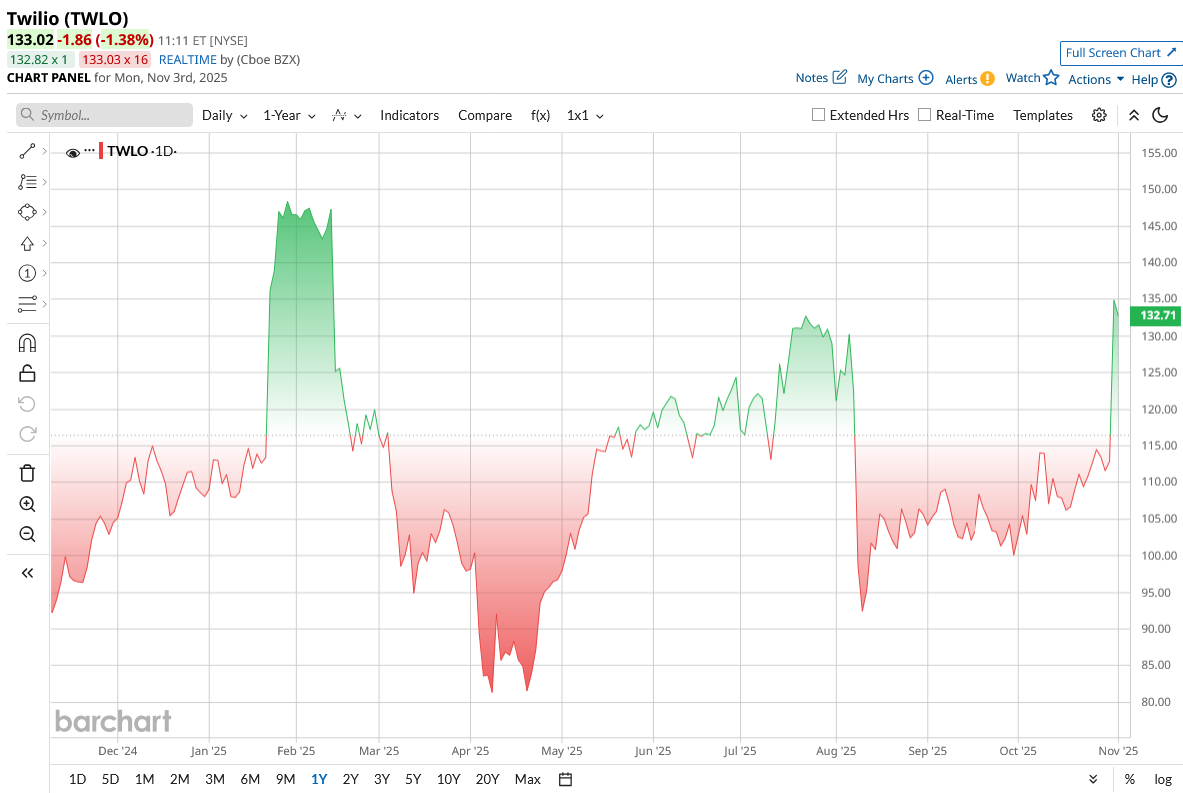This screenshot has height=793, width=1183.
Task: Click the REALTIME quote link
Action: tap(187, 60)
